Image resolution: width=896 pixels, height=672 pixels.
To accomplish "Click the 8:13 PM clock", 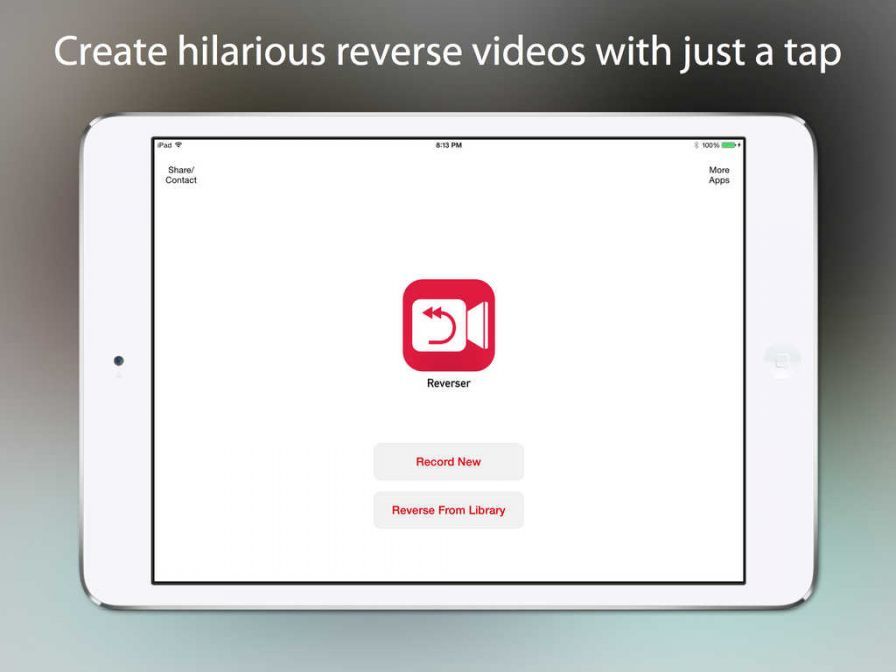I will pyautogui.click(x=448, y=145).
